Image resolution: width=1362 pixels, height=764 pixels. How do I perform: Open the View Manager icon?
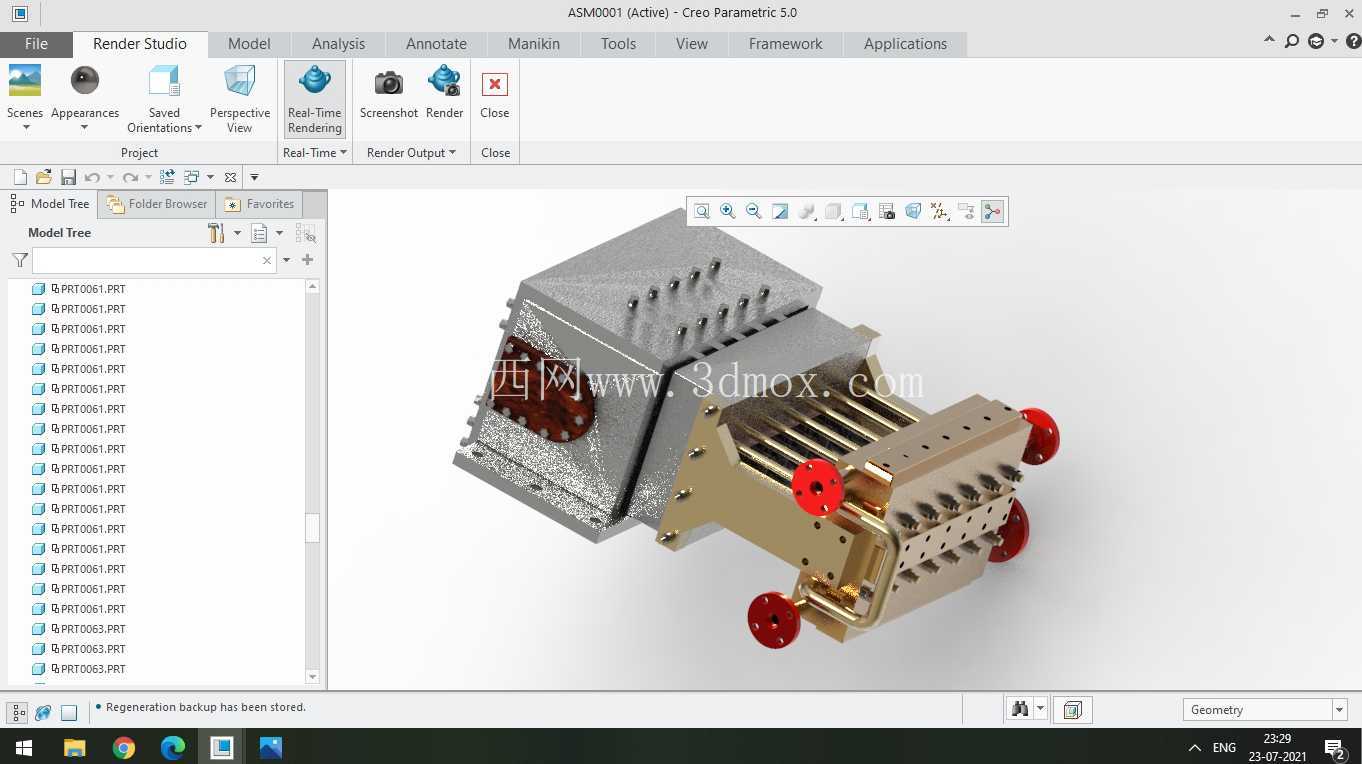887,211
